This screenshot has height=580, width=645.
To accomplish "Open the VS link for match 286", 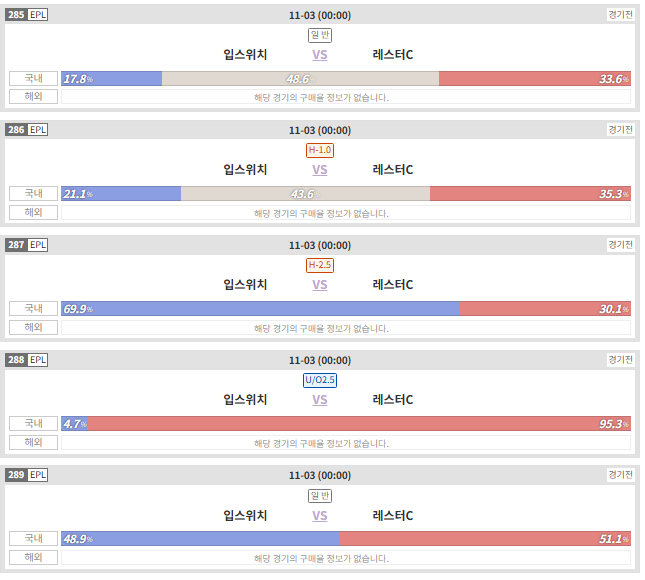I will [x=320, y=170].
